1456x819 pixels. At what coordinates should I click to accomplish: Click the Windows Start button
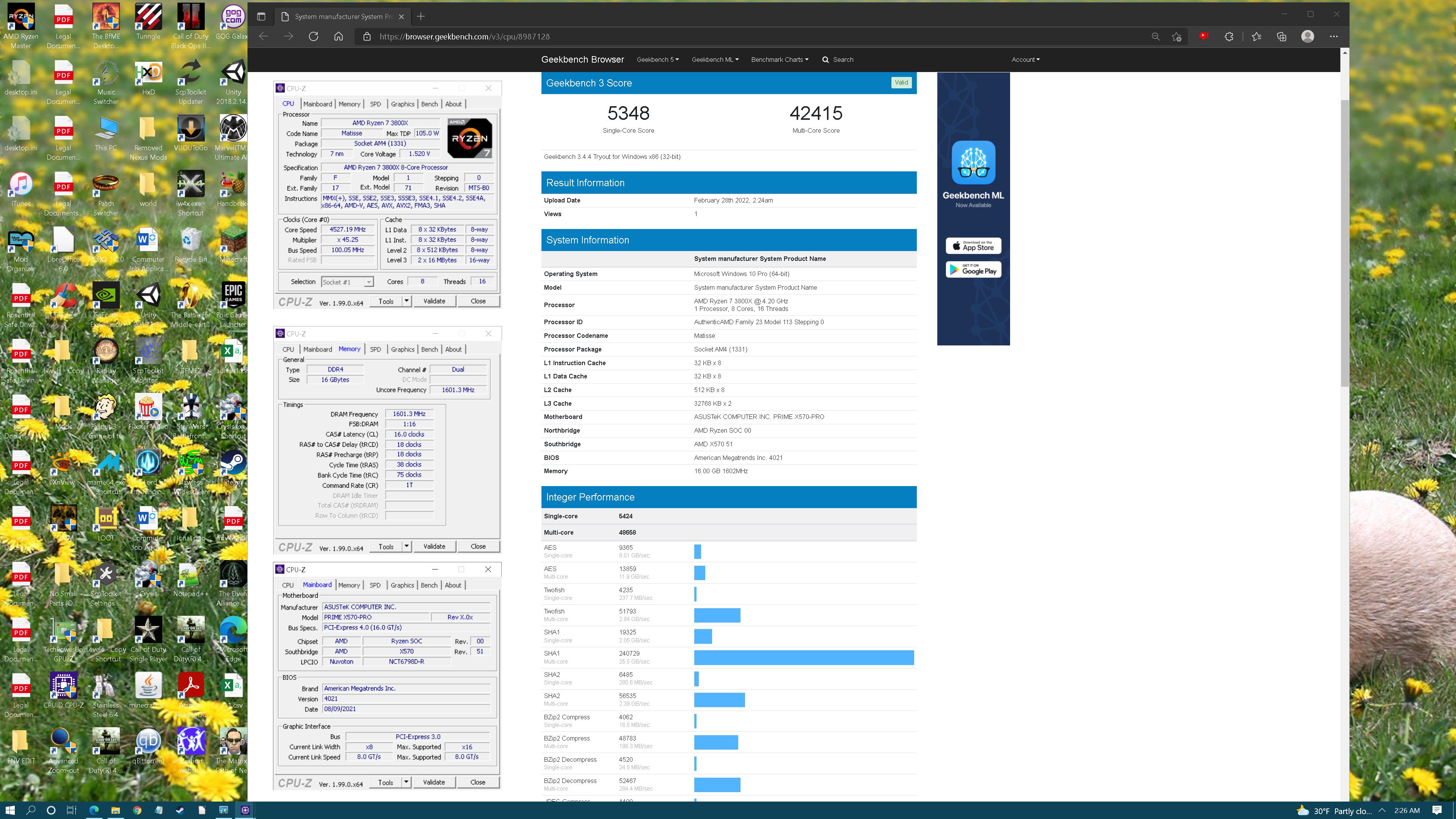pos(10,810)
